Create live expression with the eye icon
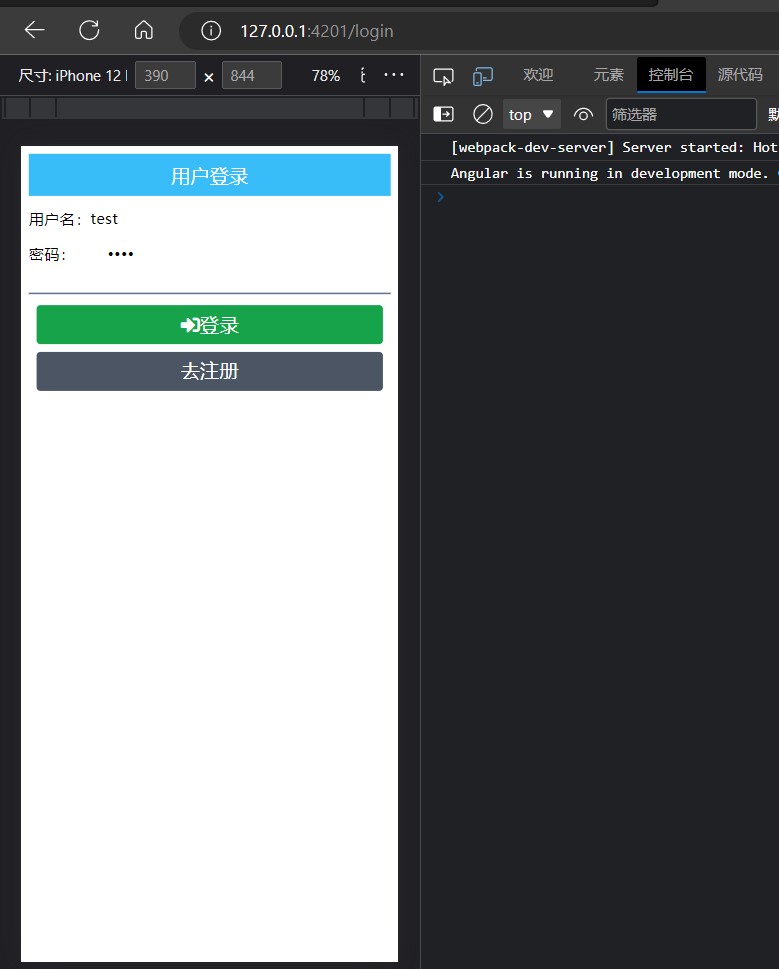The width and height of the screenshot is (779, 969). pyautogui.click(x=583, y=114)
